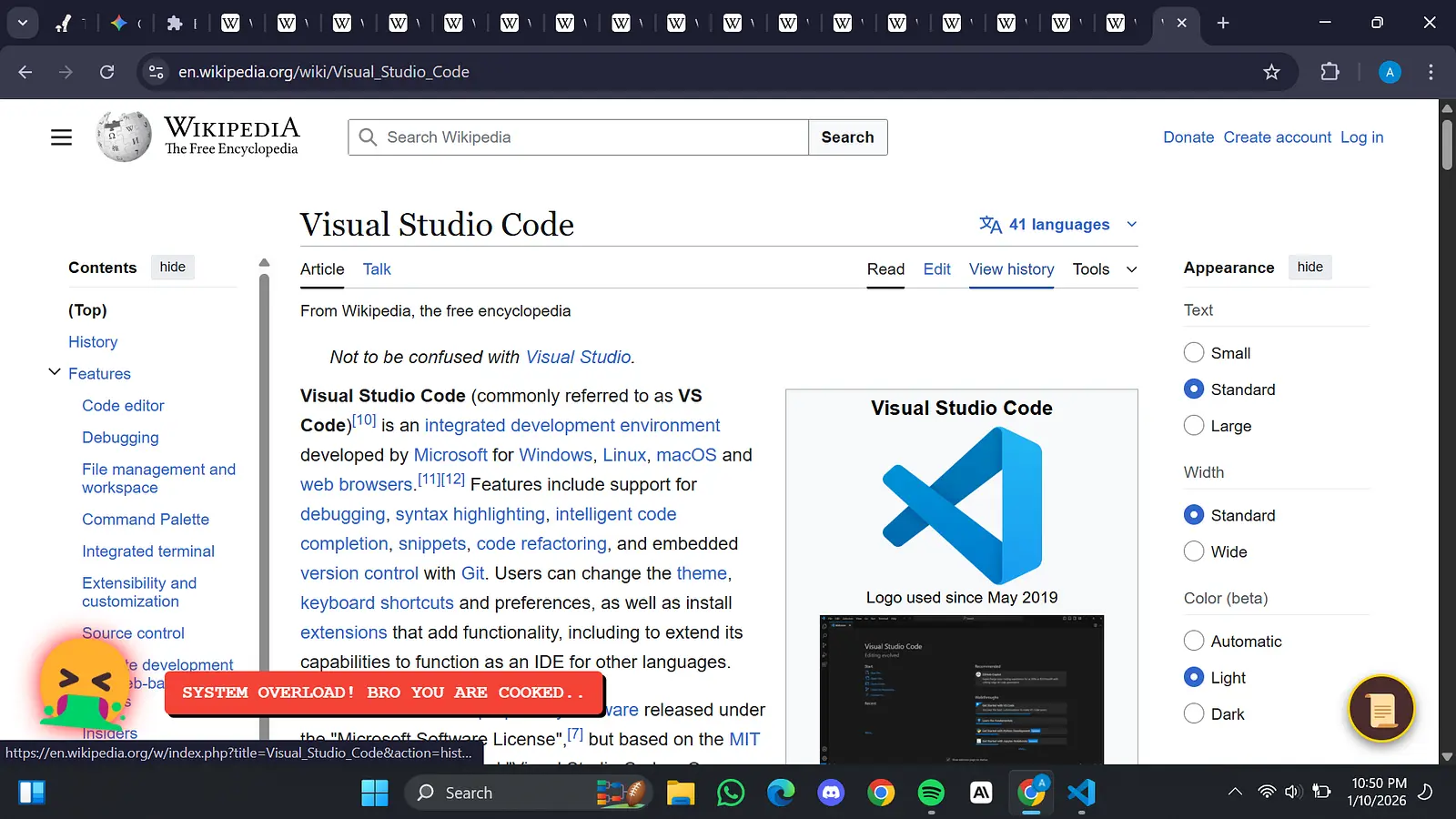Click the floating scroll note icon
Image resolution: width=1456 pixels, height=819 pixels.
1380,709
